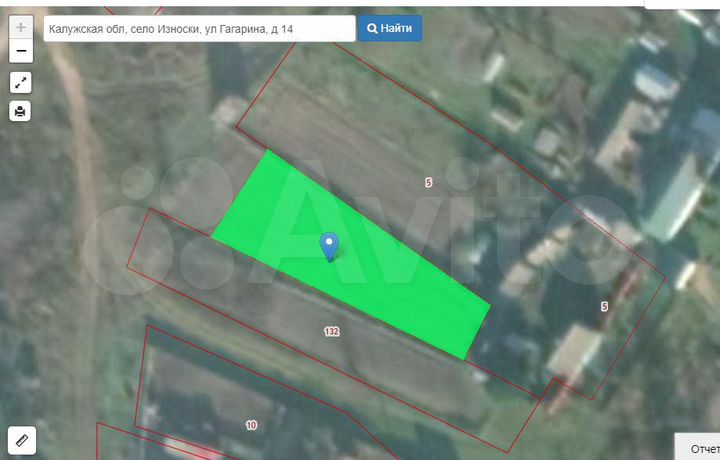720x460 pixels.
Task: Click parcel label 132
Action: [332, 331]
